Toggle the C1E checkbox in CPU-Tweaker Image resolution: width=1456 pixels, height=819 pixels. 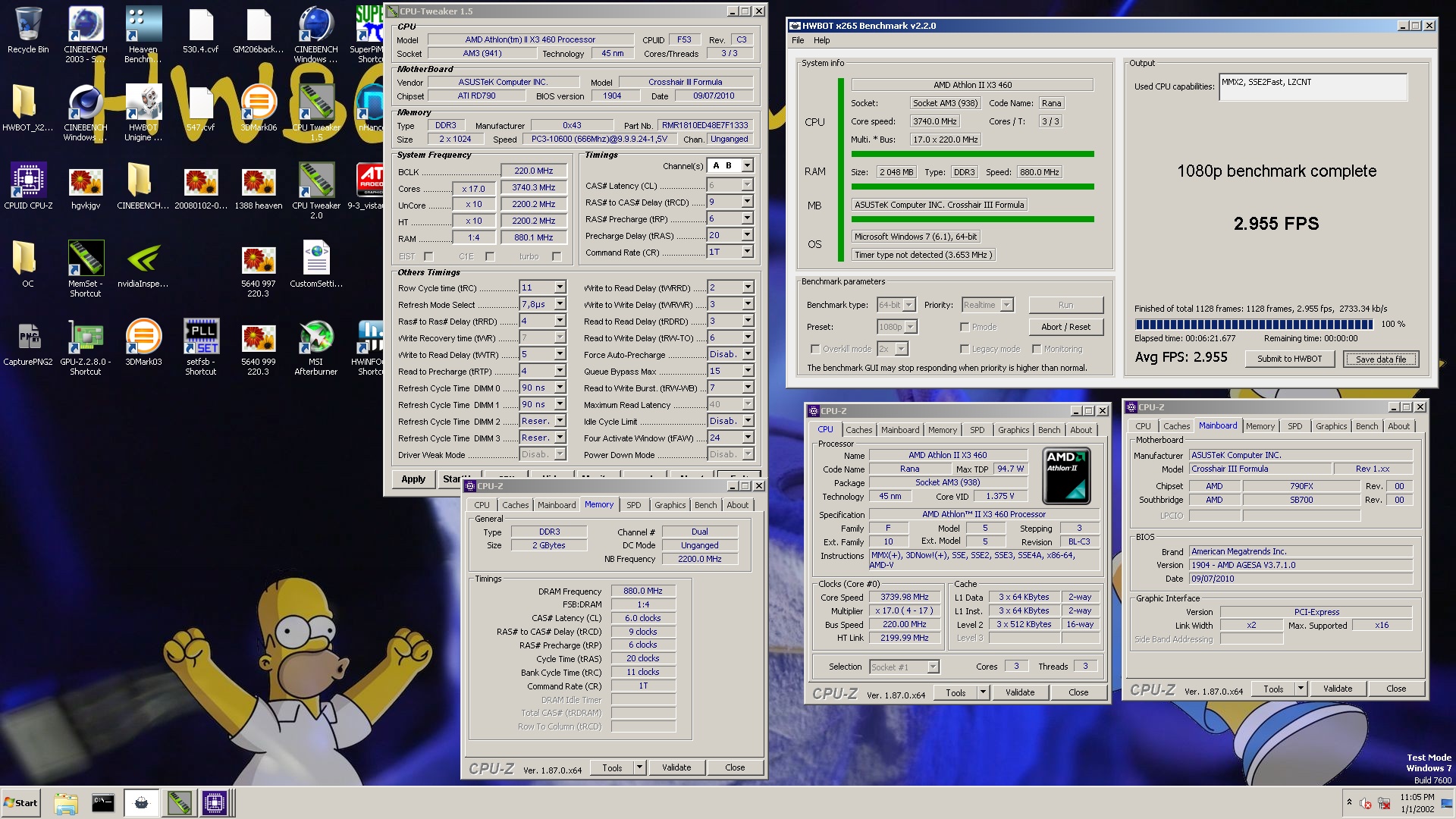490,256
